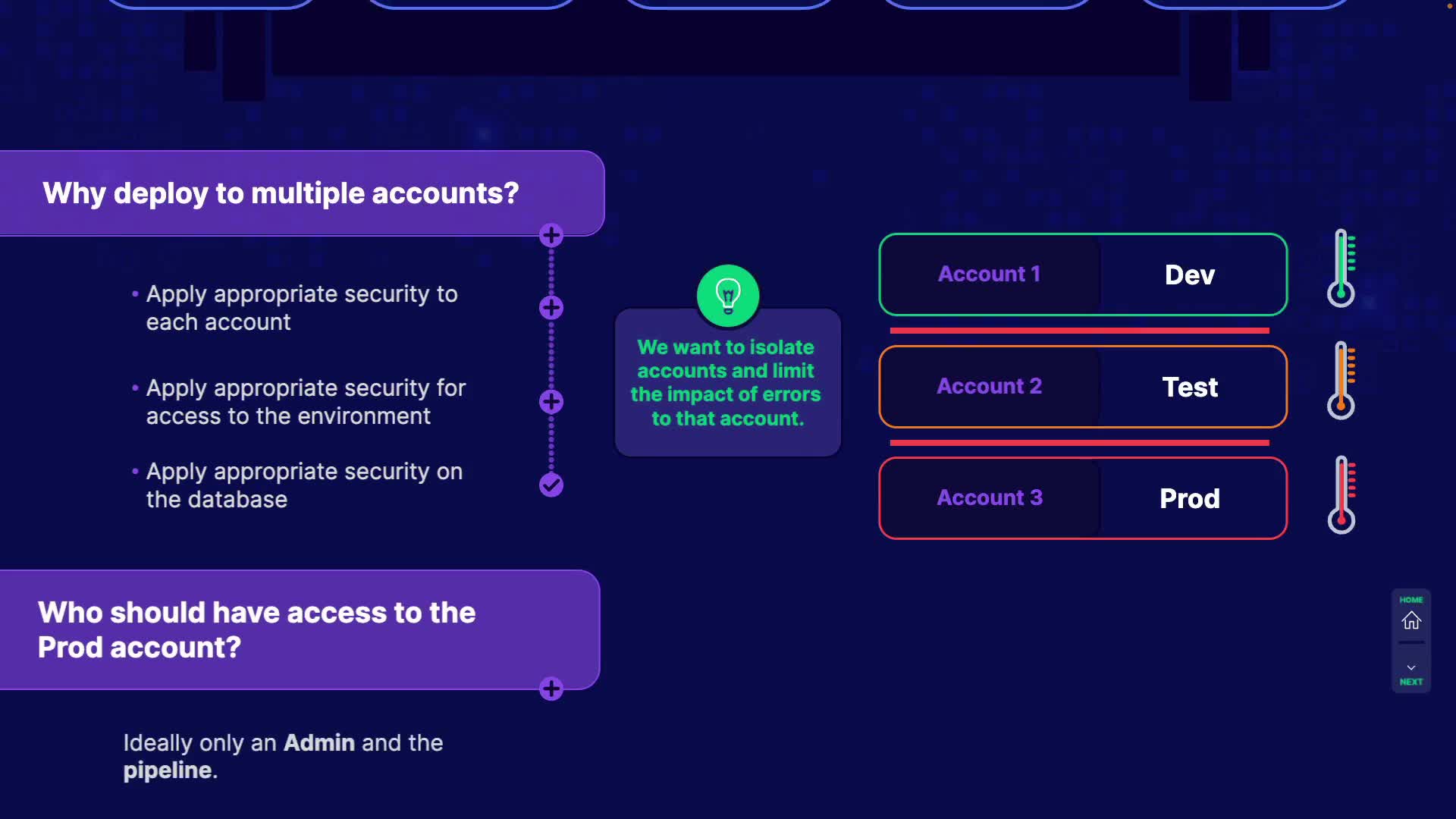Viewport: 1456px width, 819px height.
Task: Click the red divider between Dev and Test
Action: pos(1079,331)
